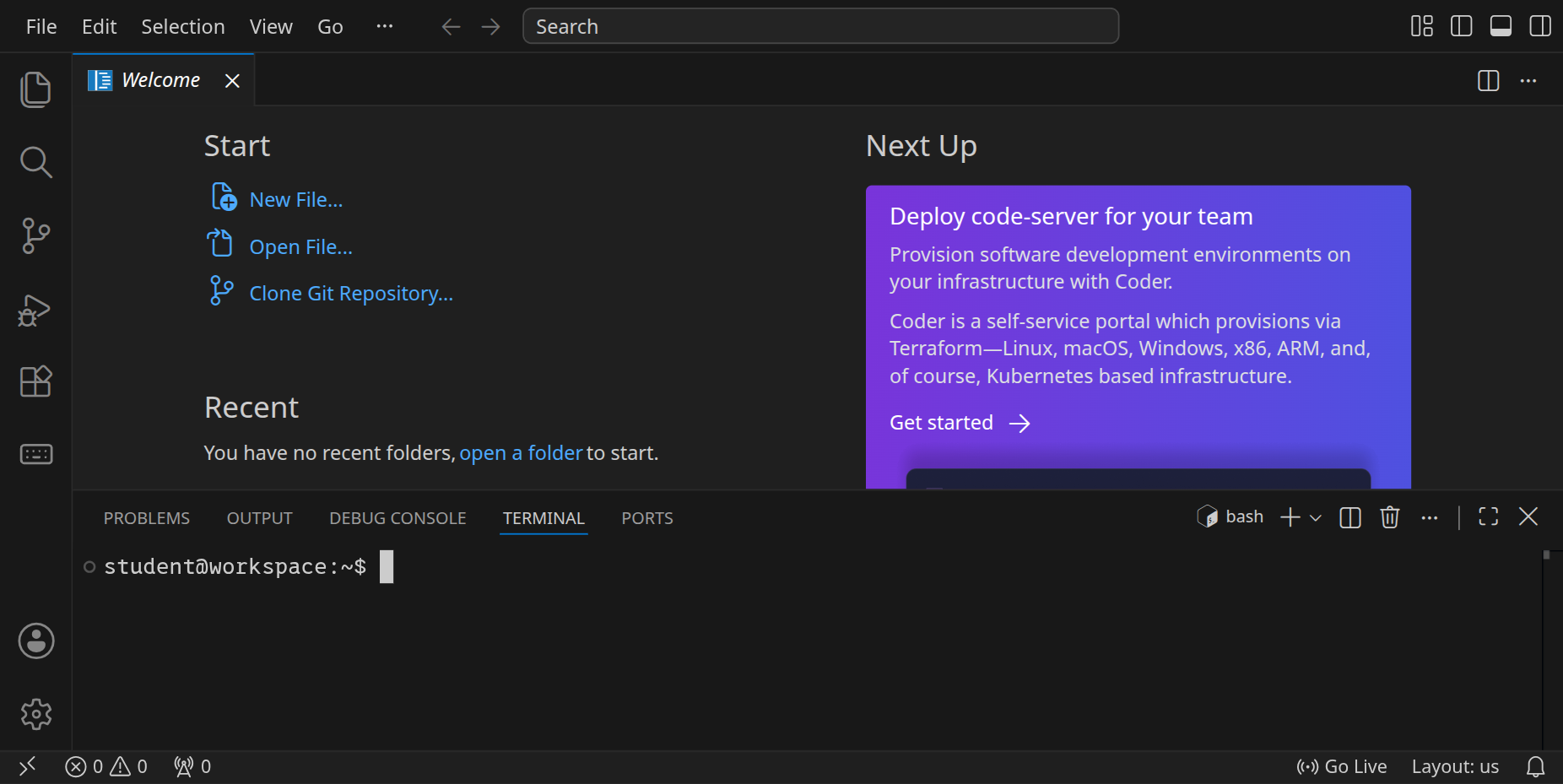Maximize the terminal panel size
The image size is (1563, 784).
pos(1489,516)
